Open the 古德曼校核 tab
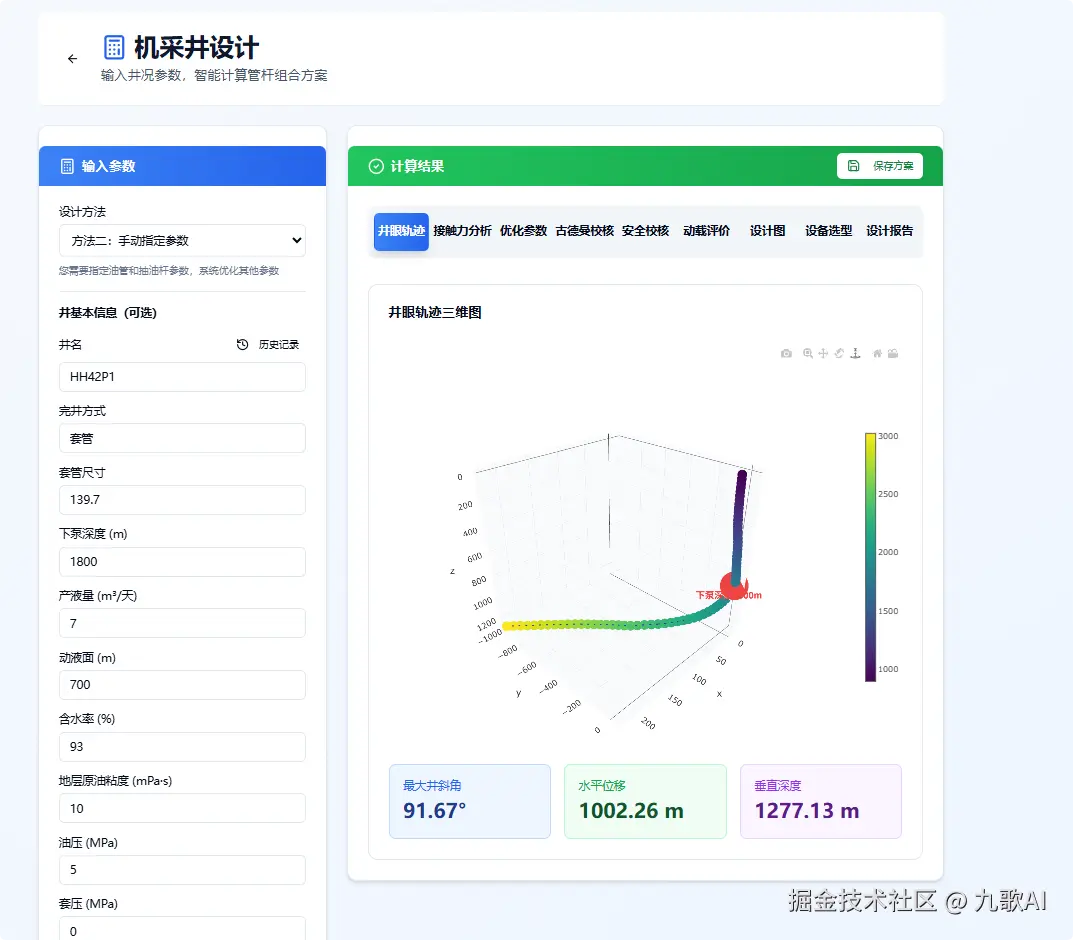Screen dimensions: 1073x940 pyautogui.click(x=584, y=231)
